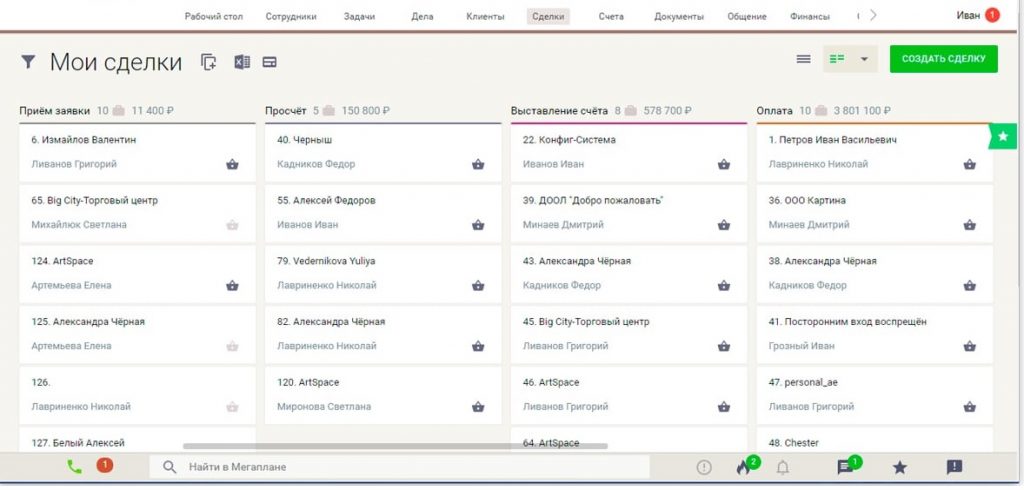1024x490 pixels.
Task: Click the basket icon on Конфиг-Система deal
Action: 723,164
